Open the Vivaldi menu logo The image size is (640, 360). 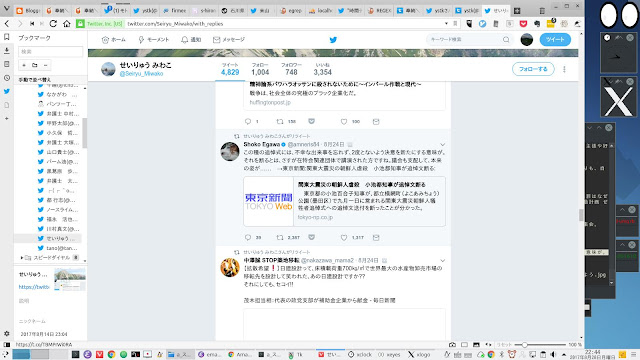6,8
